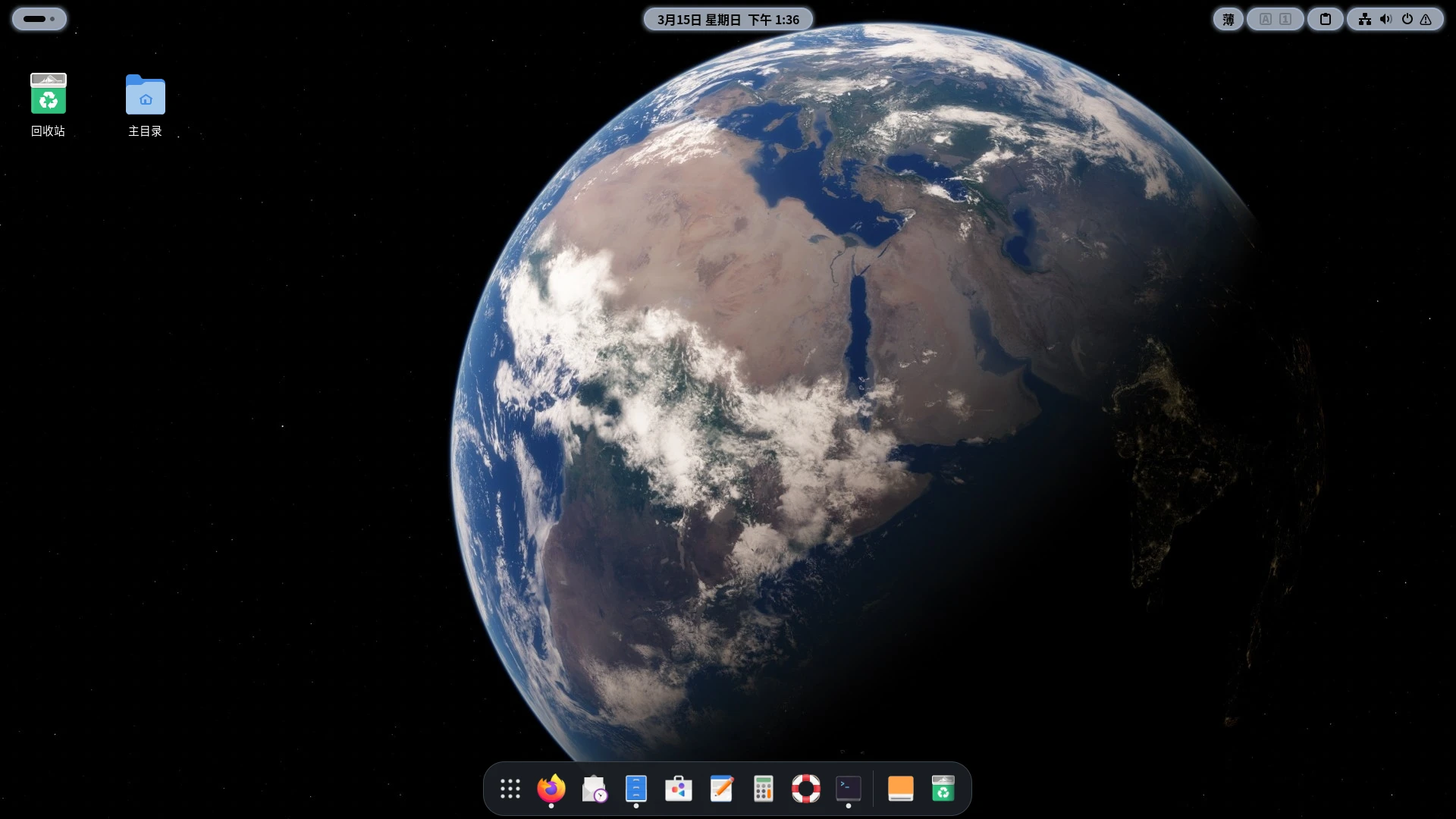
Task: Launch the Software store app
Action: pos(679,789)
